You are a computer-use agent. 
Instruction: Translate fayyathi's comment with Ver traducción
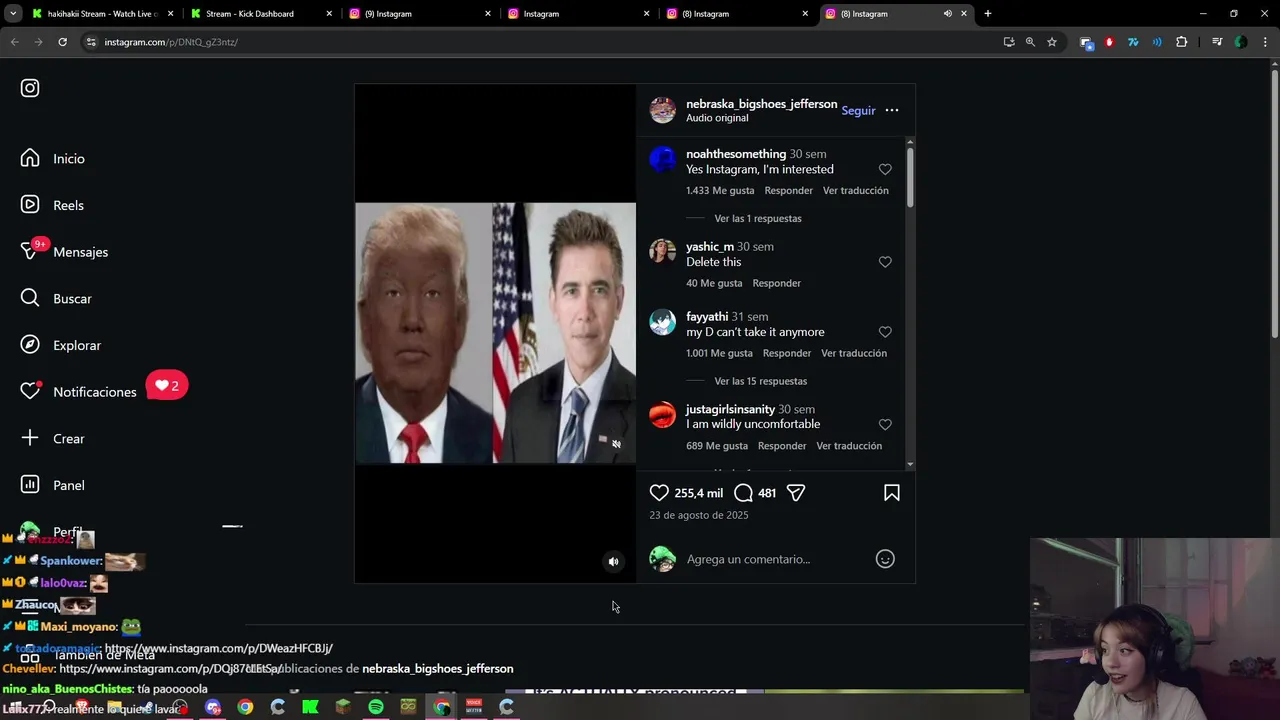point(854,353)
